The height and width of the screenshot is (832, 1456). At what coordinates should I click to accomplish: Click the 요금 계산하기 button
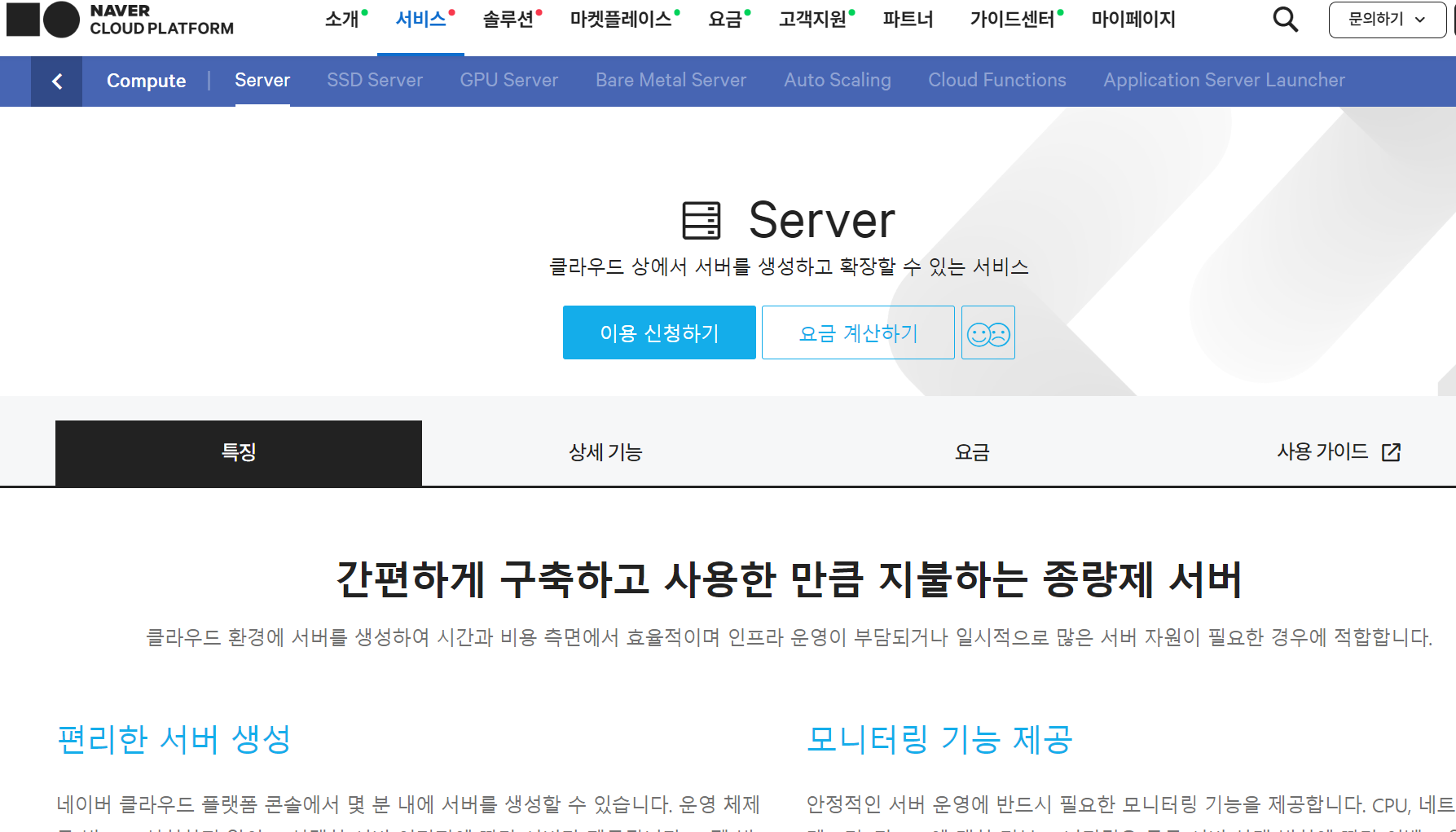(858, 332)
